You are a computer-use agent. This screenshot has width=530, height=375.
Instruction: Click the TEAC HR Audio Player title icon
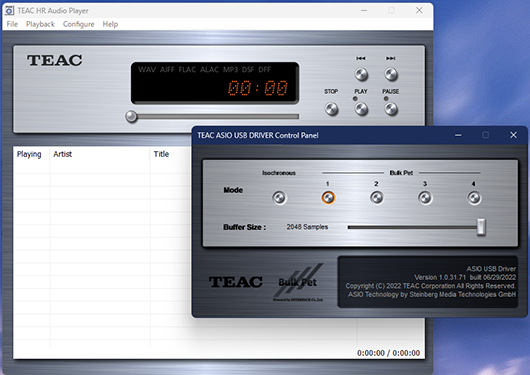tap(9, 10)
